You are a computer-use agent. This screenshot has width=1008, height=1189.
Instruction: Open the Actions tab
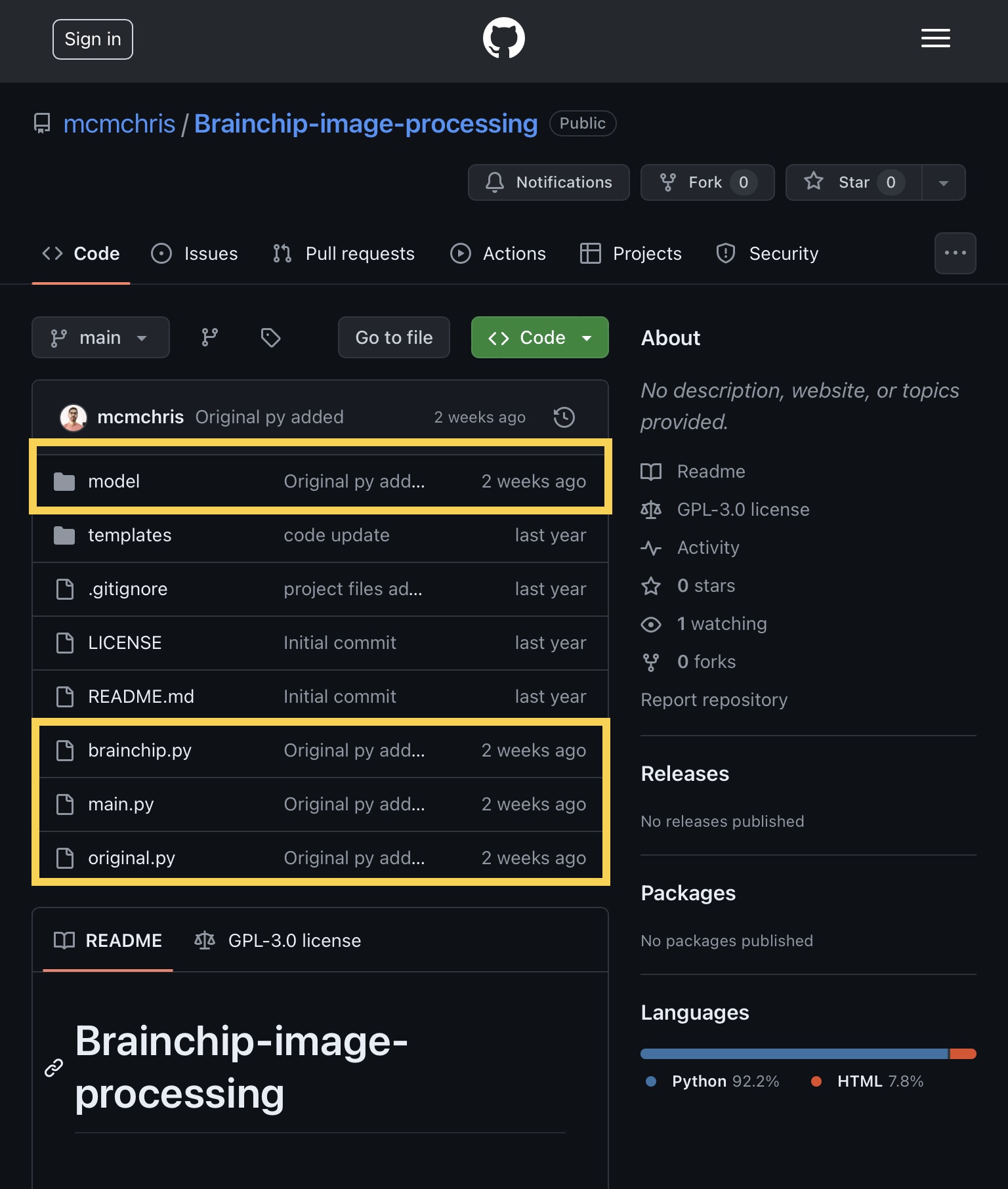(x=498, y=253)
